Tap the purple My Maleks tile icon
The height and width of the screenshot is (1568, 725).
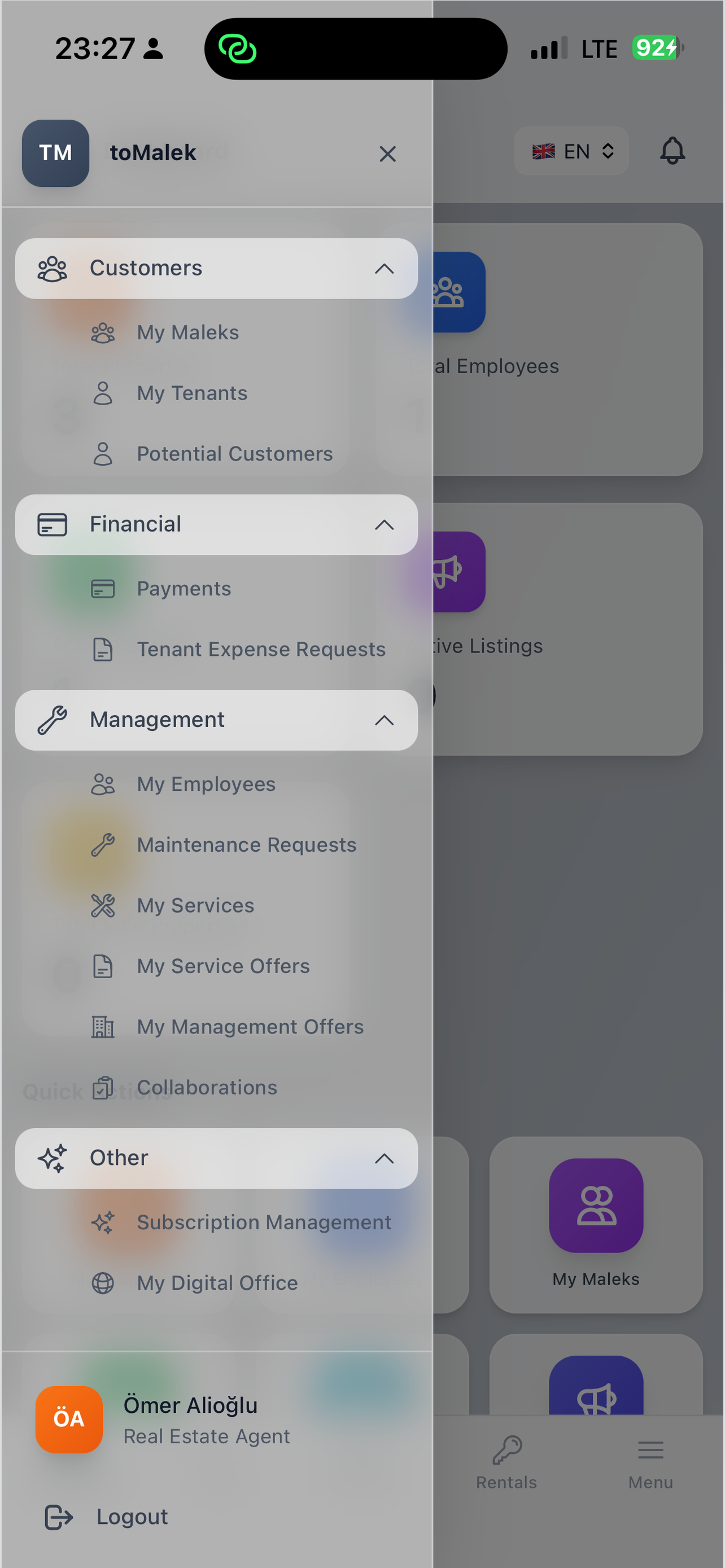pos(596,1205)
